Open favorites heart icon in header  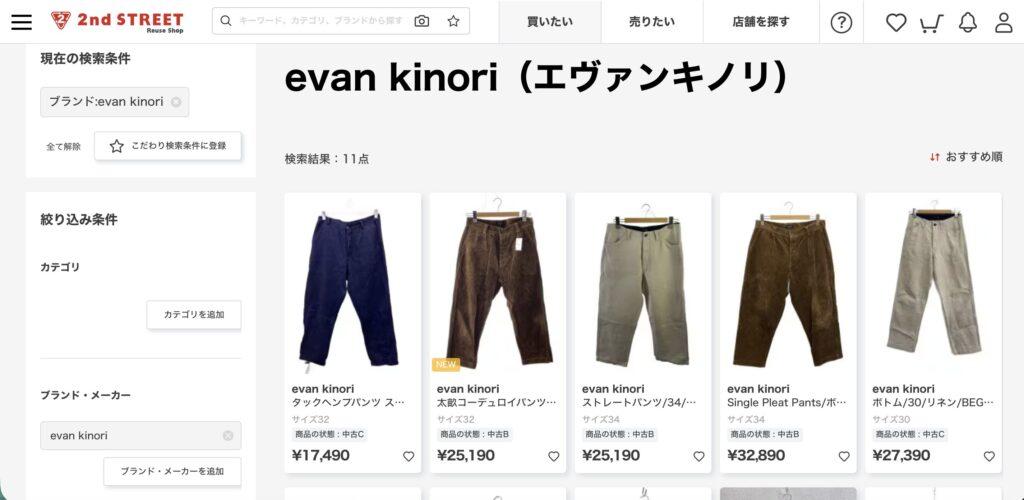(x=896, y=22)
